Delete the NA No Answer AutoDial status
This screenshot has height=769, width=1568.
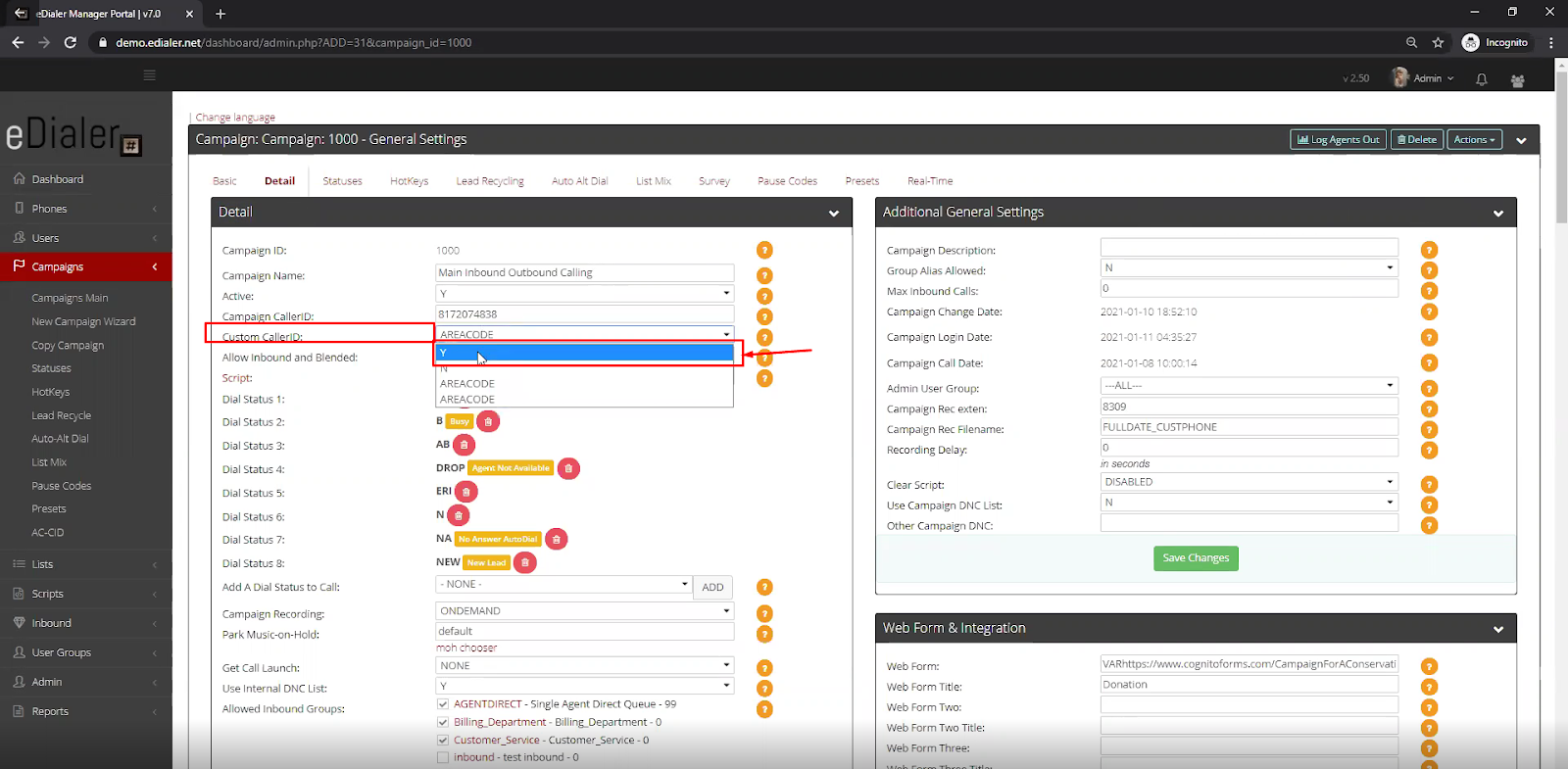click(x=557, y=539)
